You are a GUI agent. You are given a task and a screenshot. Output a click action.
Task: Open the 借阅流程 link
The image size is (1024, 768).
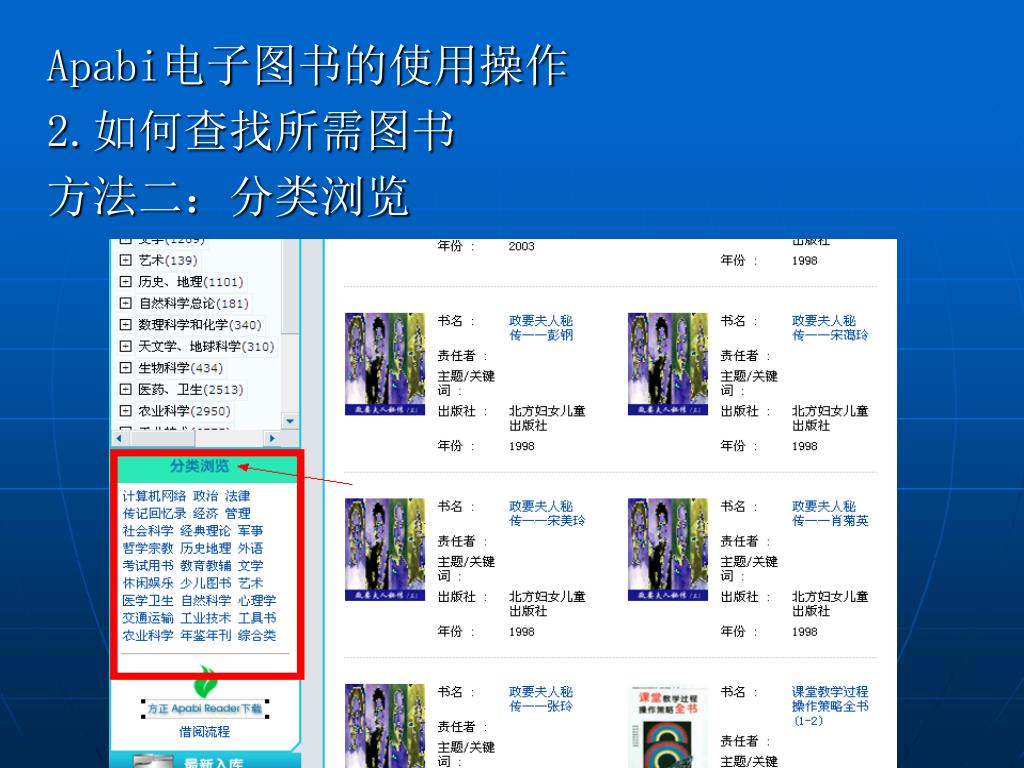[x=204, y=732]
